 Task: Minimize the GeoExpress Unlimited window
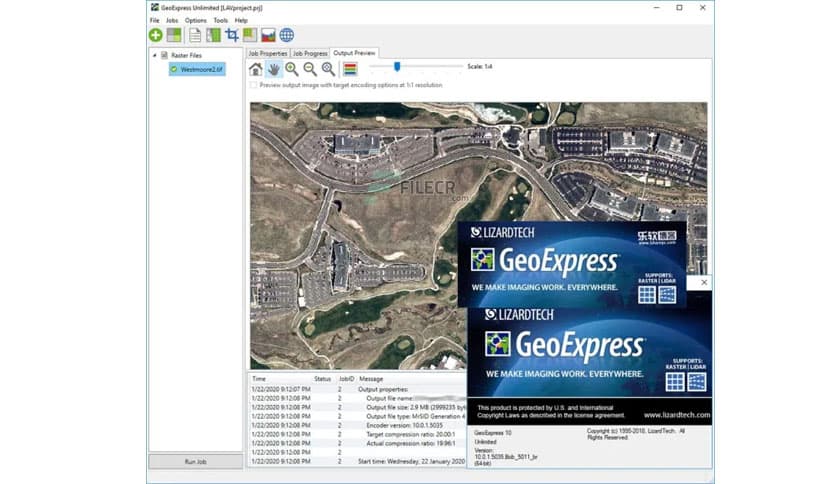[x=656, y=7]
